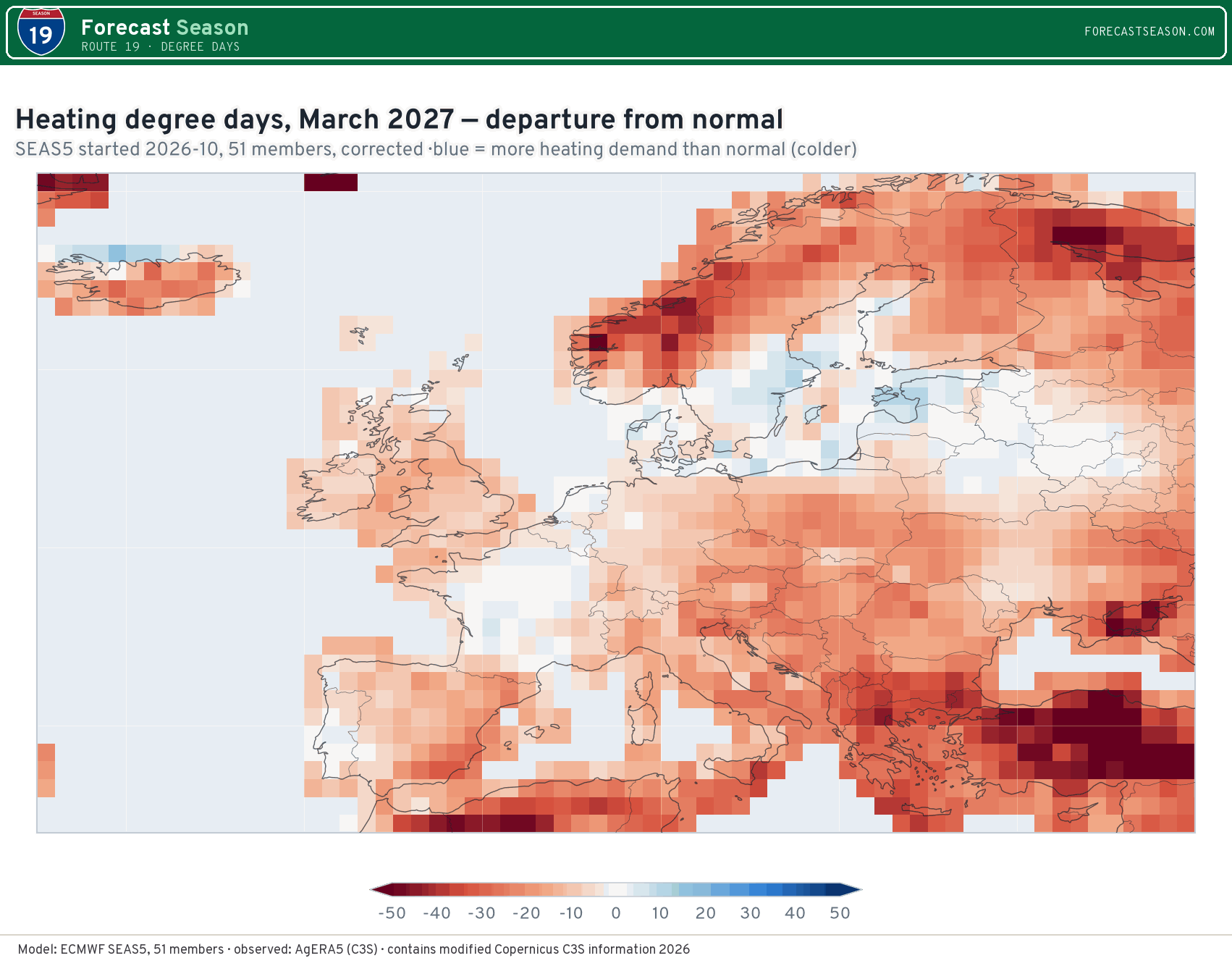
Task: Select the 'Model: ECMWF SEAS5, 51 members' footer credit
Action: point(354,949)
